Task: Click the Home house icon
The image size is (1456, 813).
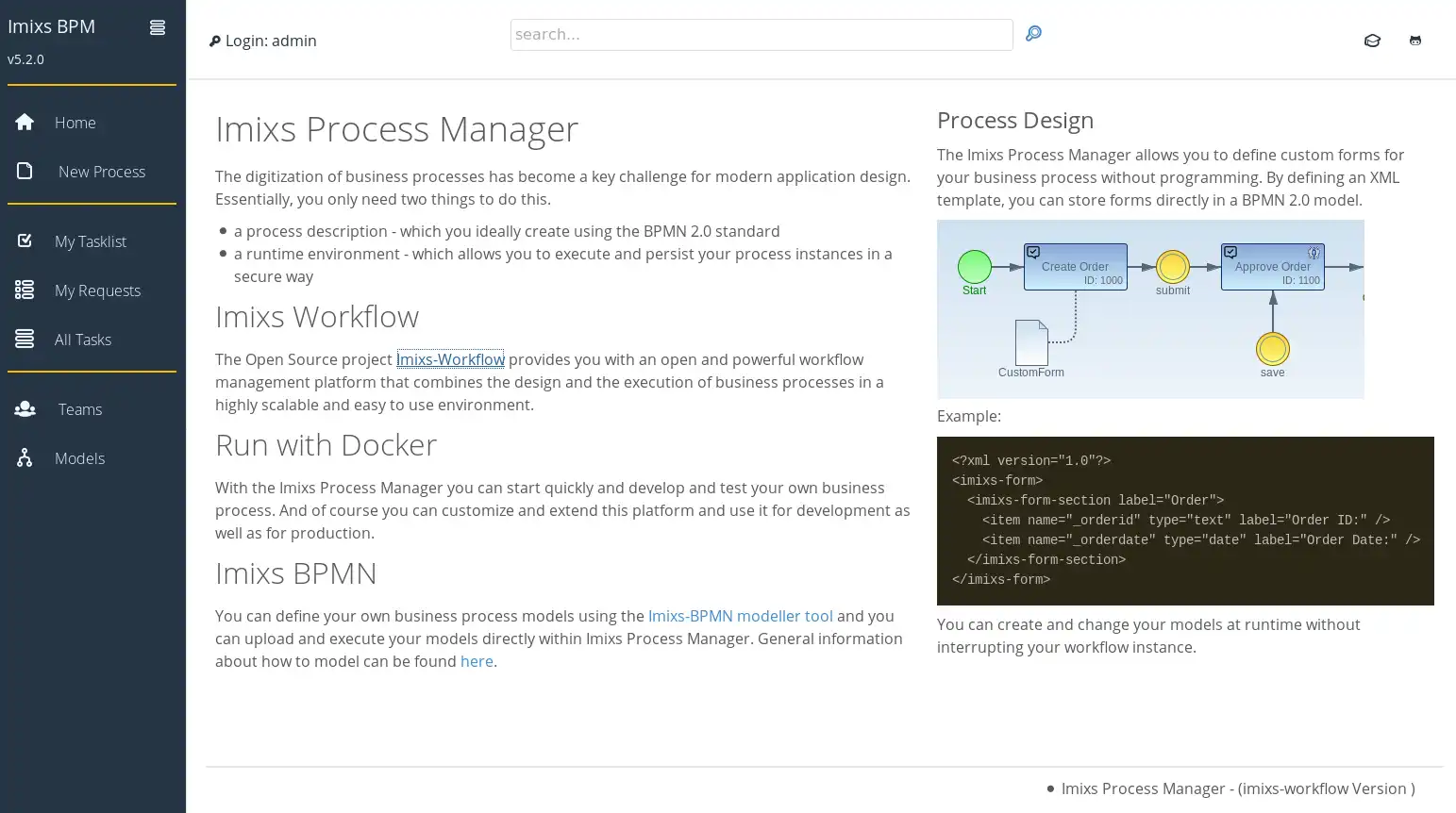Action: 25,123
